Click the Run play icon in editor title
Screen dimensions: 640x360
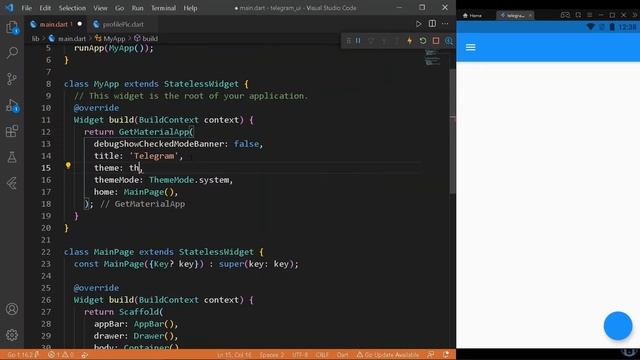pos(419,24)
